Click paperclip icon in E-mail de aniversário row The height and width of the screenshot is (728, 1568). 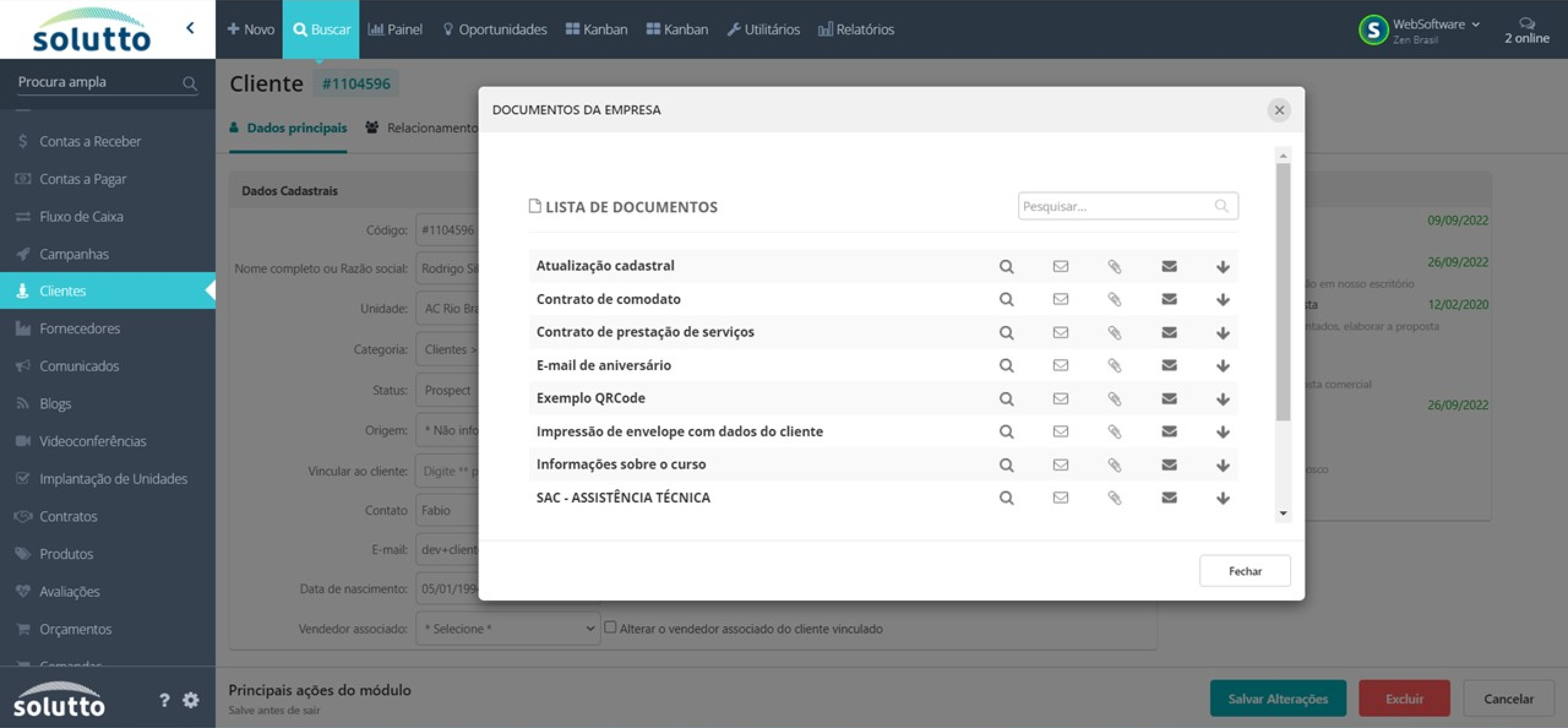(x=1114, y=366)
